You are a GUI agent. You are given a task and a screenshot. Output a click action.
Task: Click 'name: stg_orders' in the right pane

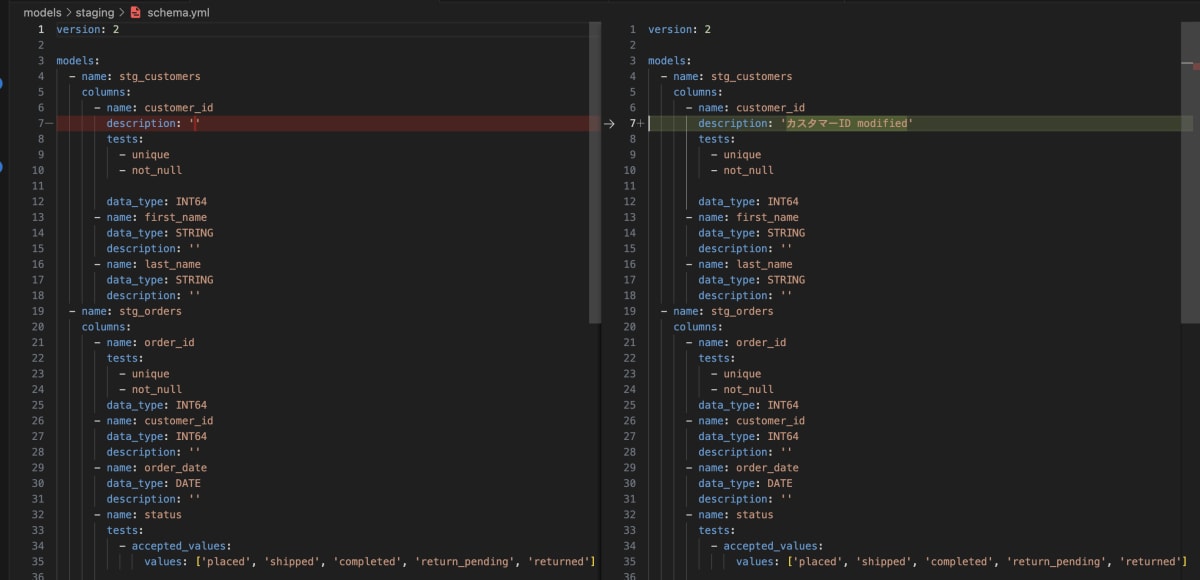click(724, 312)
